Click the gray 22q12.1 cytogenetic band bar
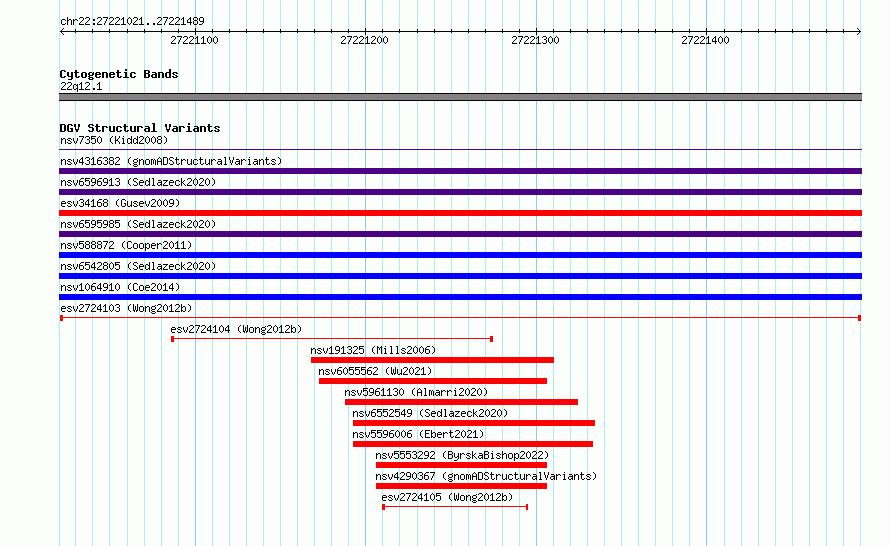The height and width of the screenshot is (546, 890). (460, 97)
